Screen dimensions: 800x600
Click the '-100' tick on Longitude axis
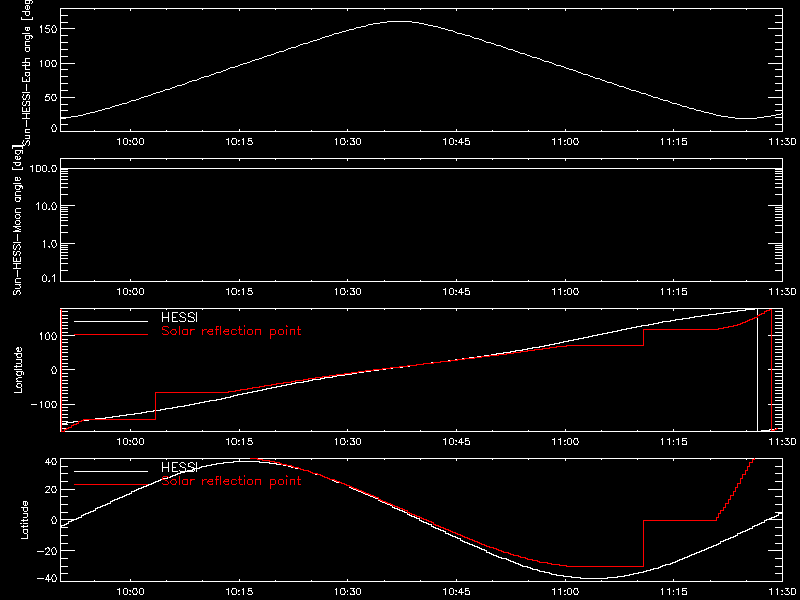[42, 404]
